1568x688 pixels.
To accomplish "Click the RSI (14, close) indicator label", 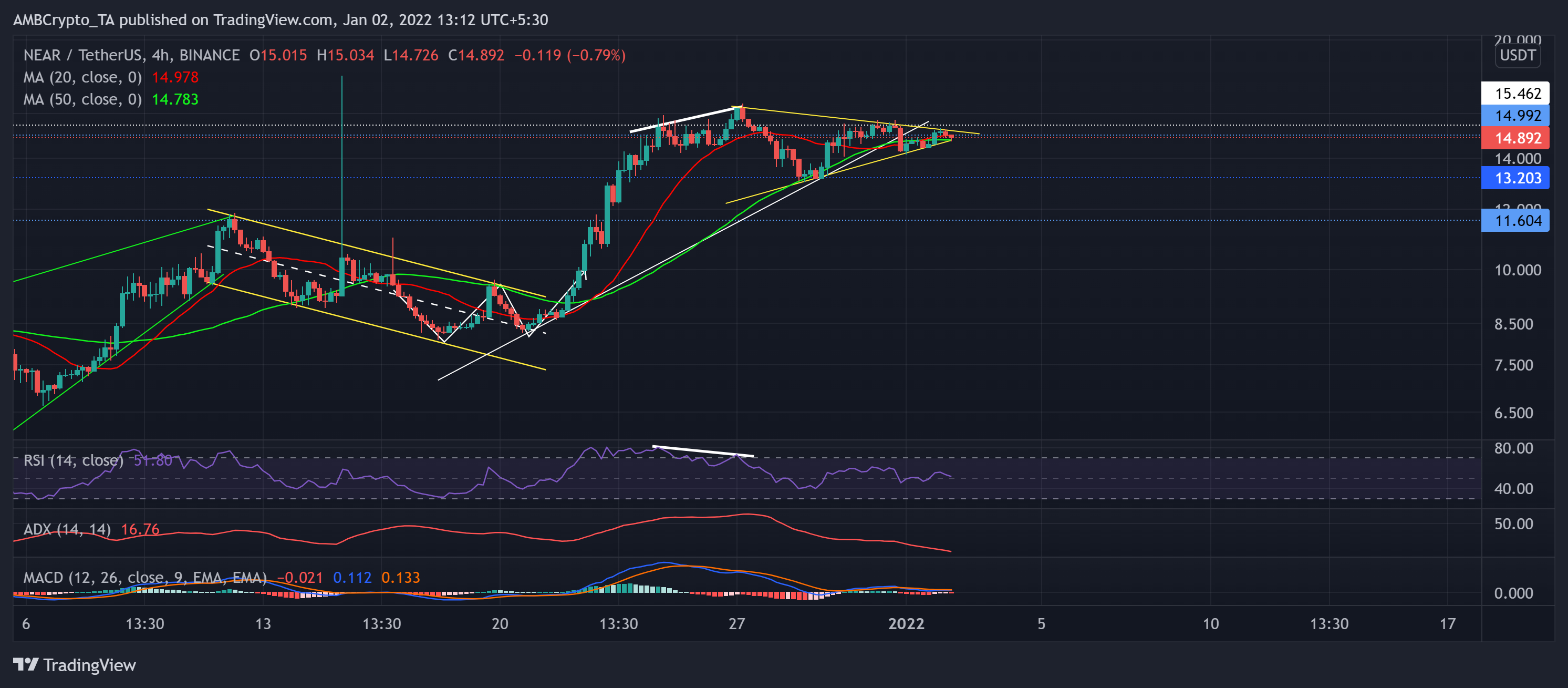I will 73,460.
